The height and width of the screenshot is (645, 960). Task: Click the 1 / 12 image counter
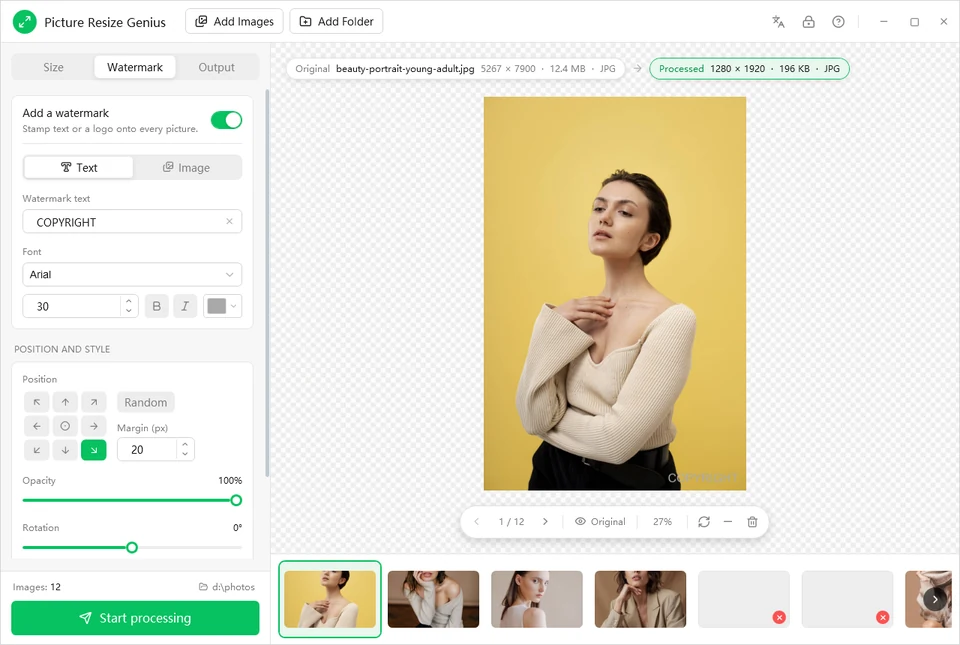511,521
